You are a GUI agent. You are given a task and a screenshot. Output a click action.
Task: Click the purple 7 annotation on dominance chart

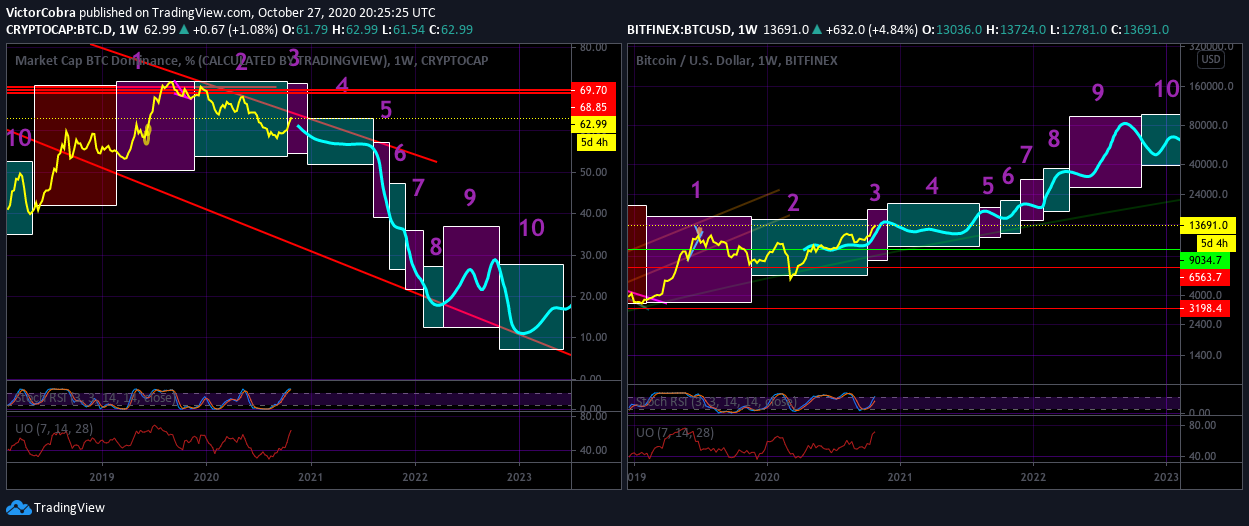(x=418, y=187)
